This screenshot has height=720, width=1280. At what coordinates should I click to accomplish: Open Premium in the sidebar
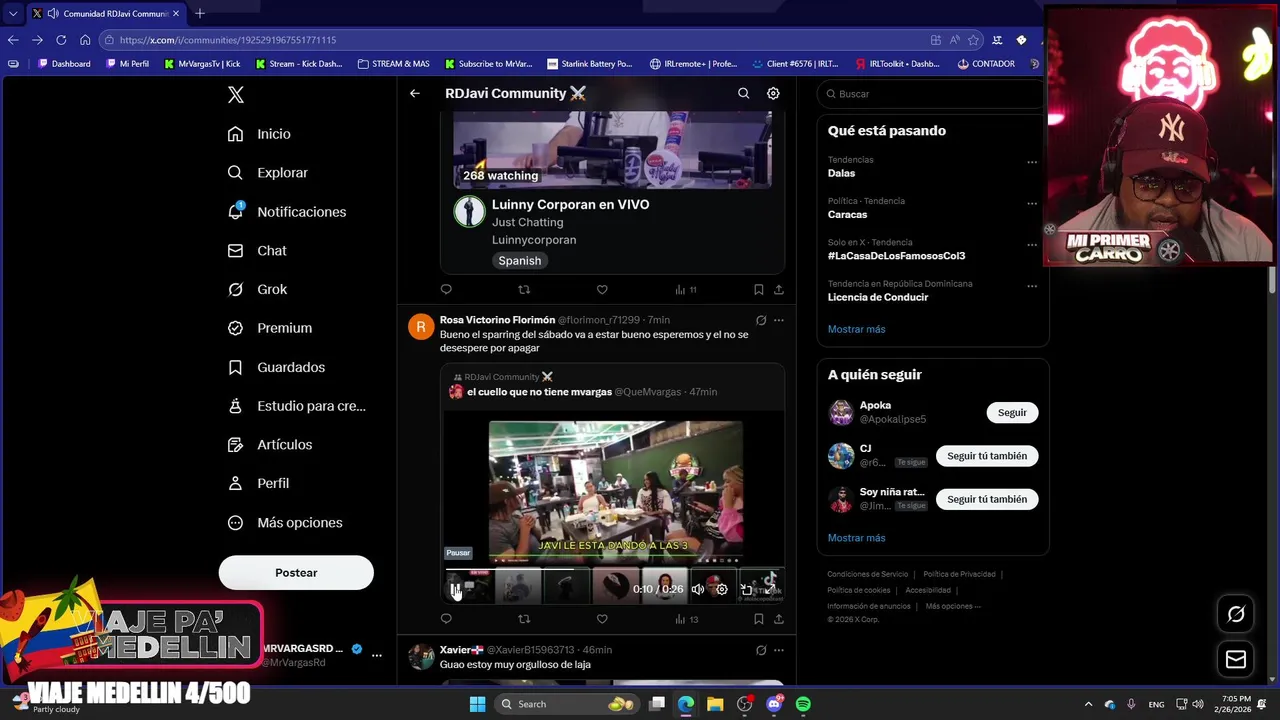pos(269,328)
